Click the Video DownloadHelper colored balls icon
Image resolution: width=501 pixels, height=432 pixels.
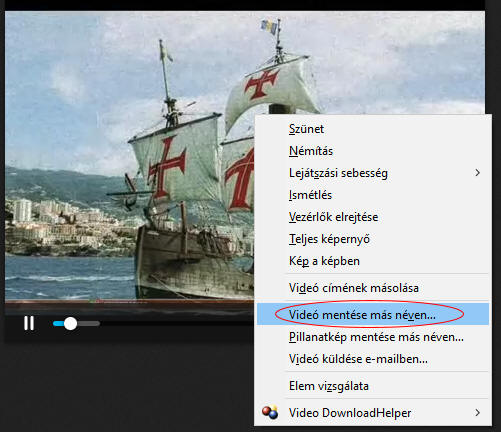[270, 413]
